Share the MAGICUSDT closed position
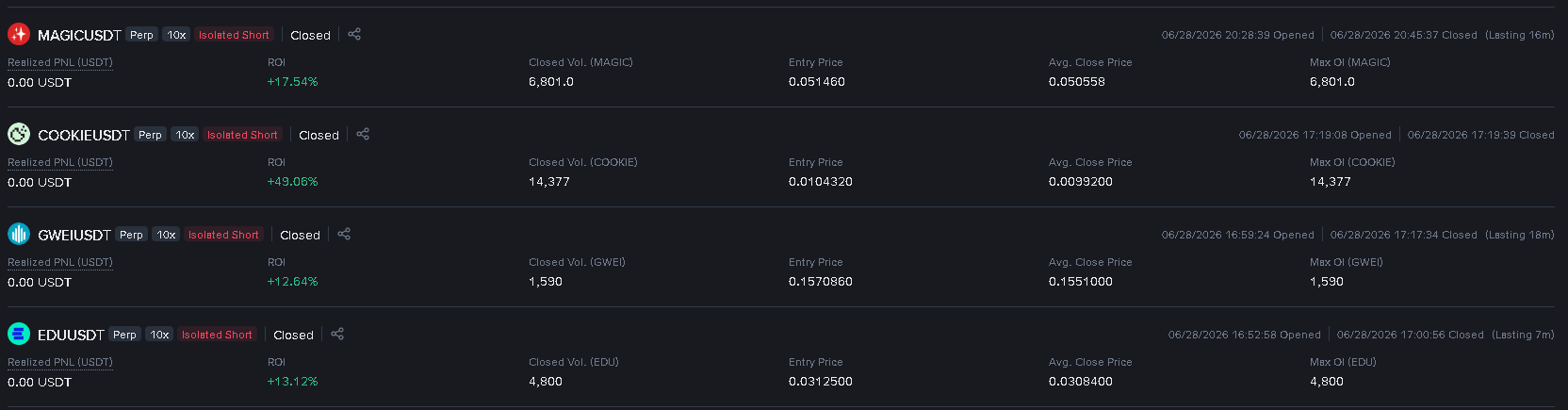 coord(354,34)
